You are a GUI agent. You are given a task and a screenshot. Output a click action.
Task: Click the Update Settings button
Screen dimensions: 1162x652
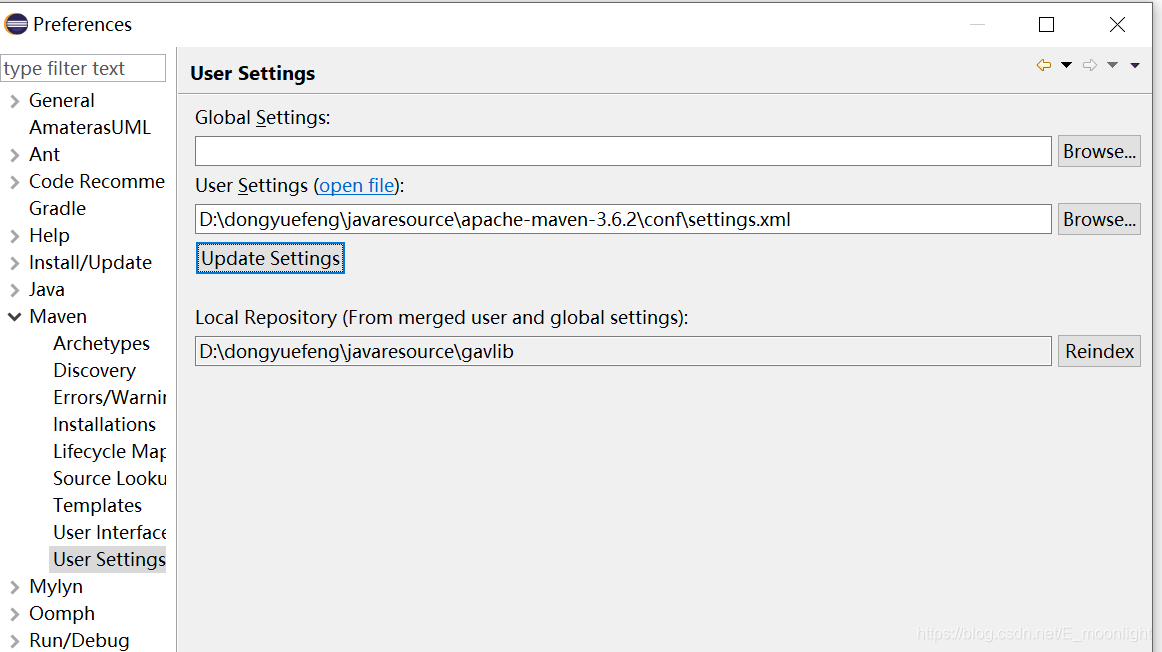pos(270,259)
